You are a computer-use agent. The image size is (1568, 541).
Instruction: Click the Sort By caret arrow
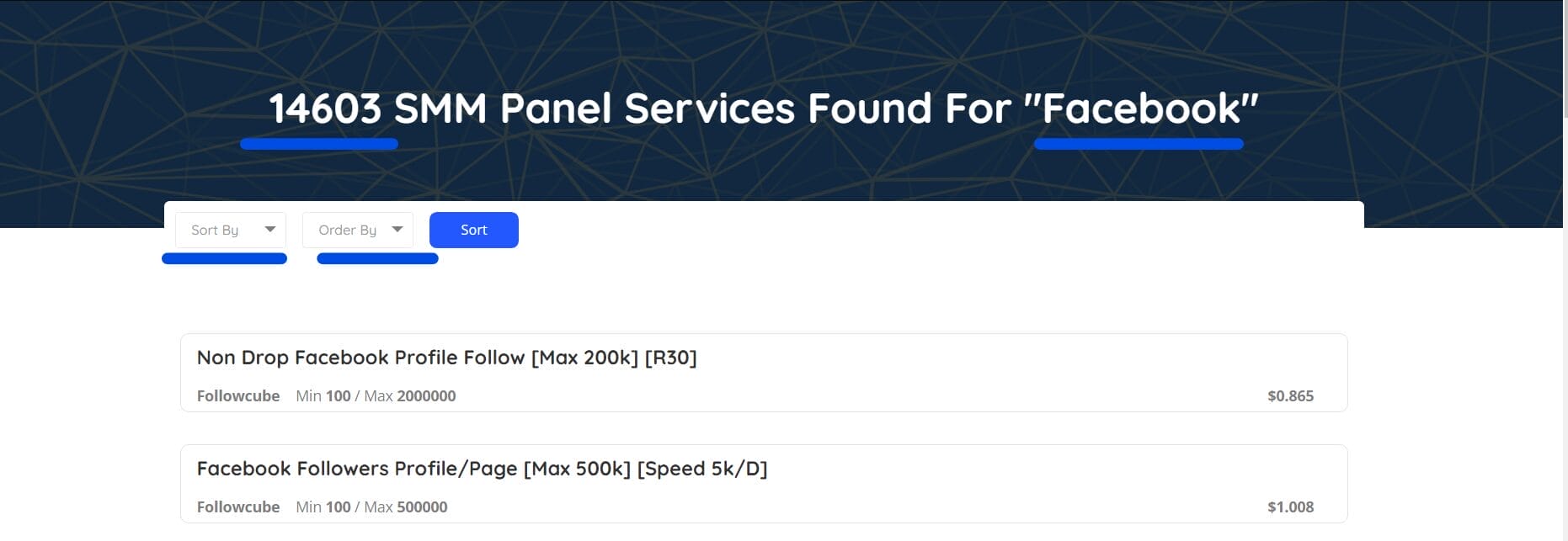[x=270, y=229]
